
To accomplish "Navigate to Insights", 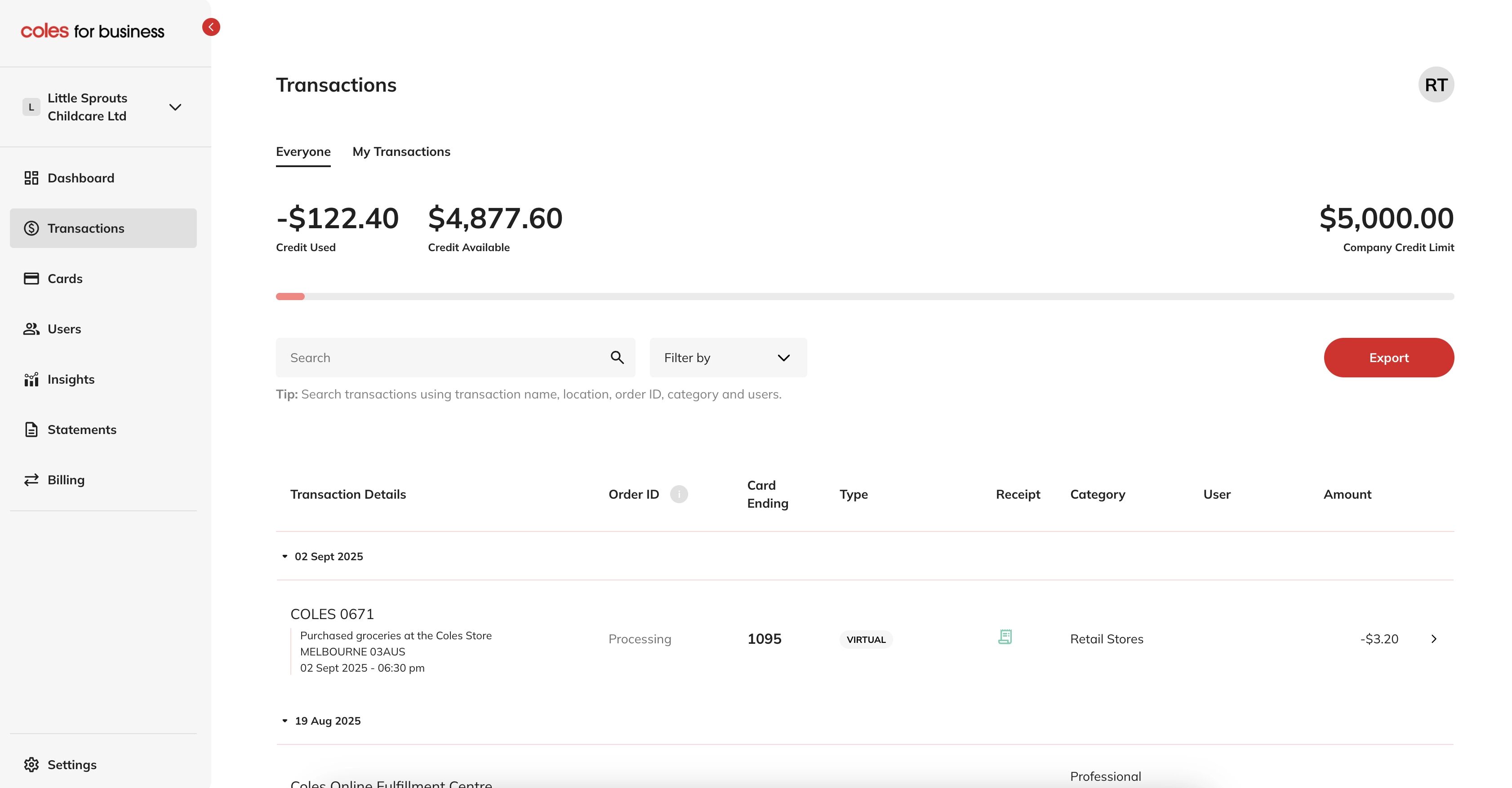I will click(103, 380).
